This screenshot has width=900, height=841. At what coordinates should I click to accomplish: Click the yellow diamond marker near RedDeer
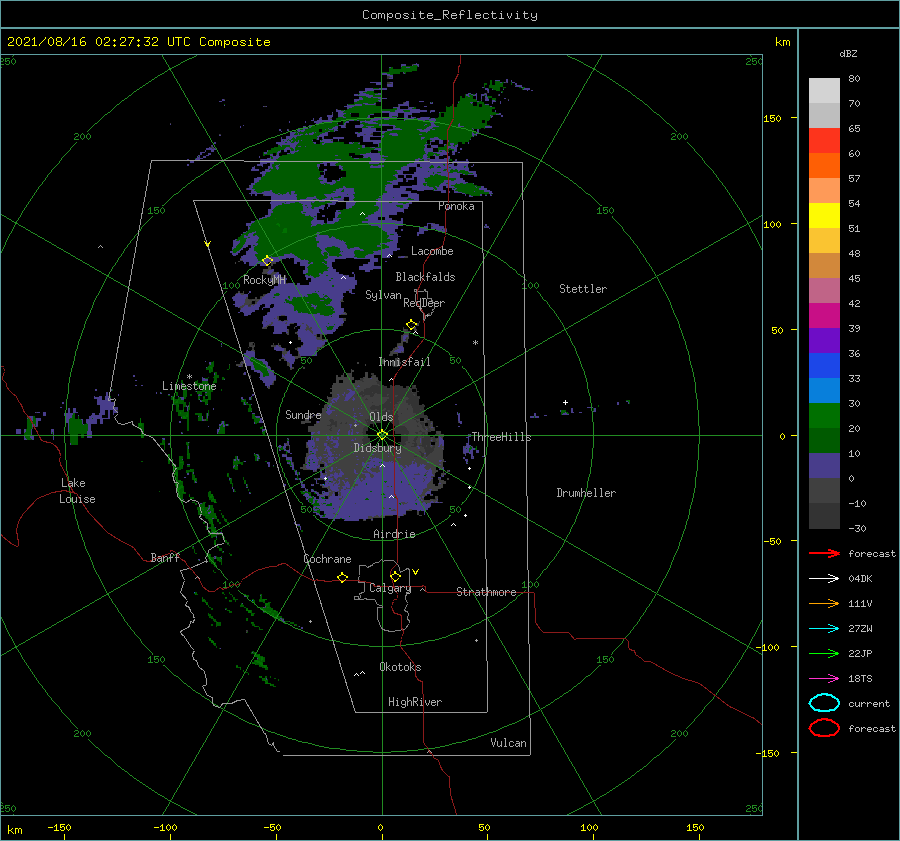click(411, 325)
